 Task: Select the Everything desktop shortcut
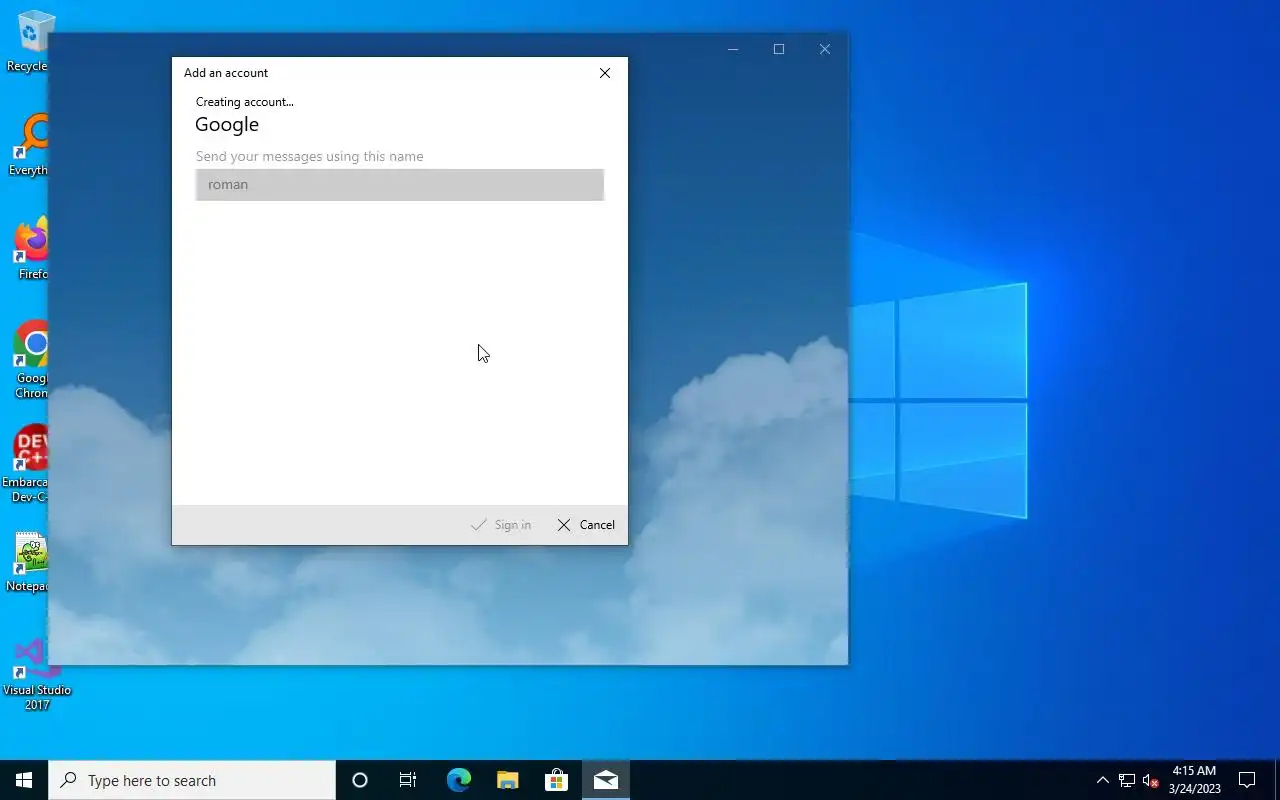(x=30, y=145)
